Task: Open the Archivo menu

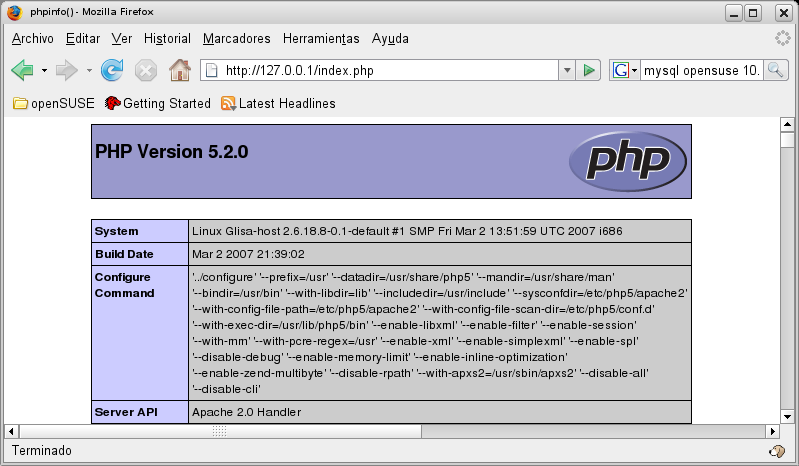Action: click(32, 38)
